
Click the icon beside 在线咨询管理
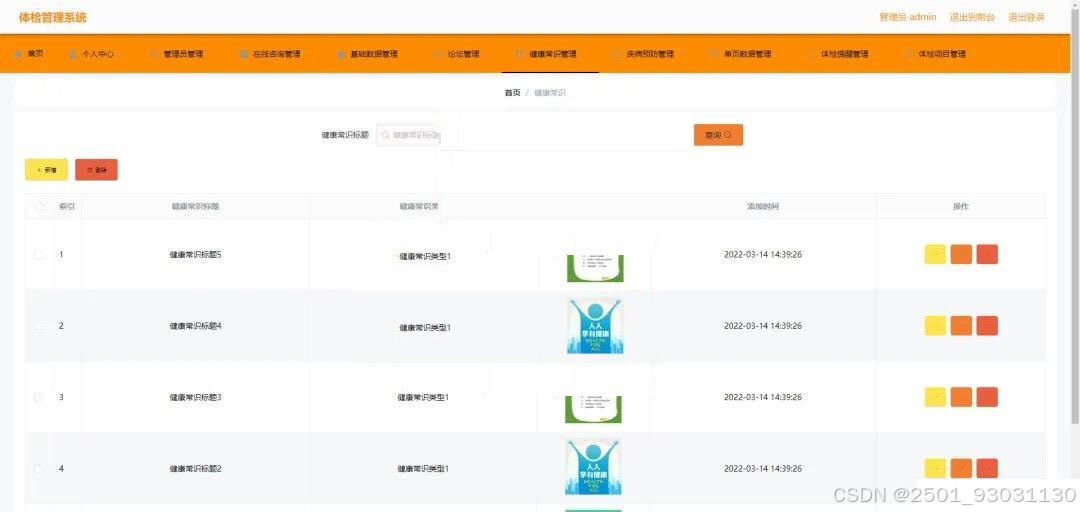coord(243,54)
